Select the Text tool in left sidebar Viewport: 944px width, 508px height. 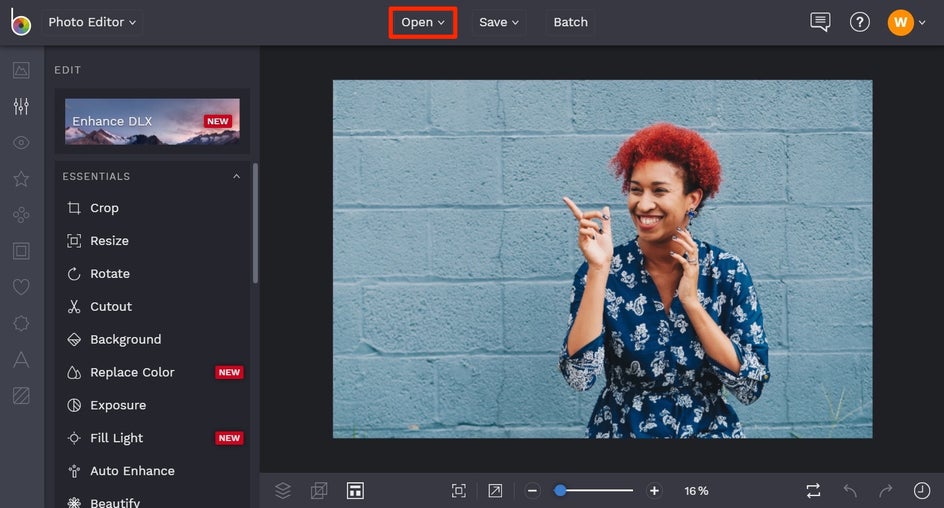pos(21,360)
